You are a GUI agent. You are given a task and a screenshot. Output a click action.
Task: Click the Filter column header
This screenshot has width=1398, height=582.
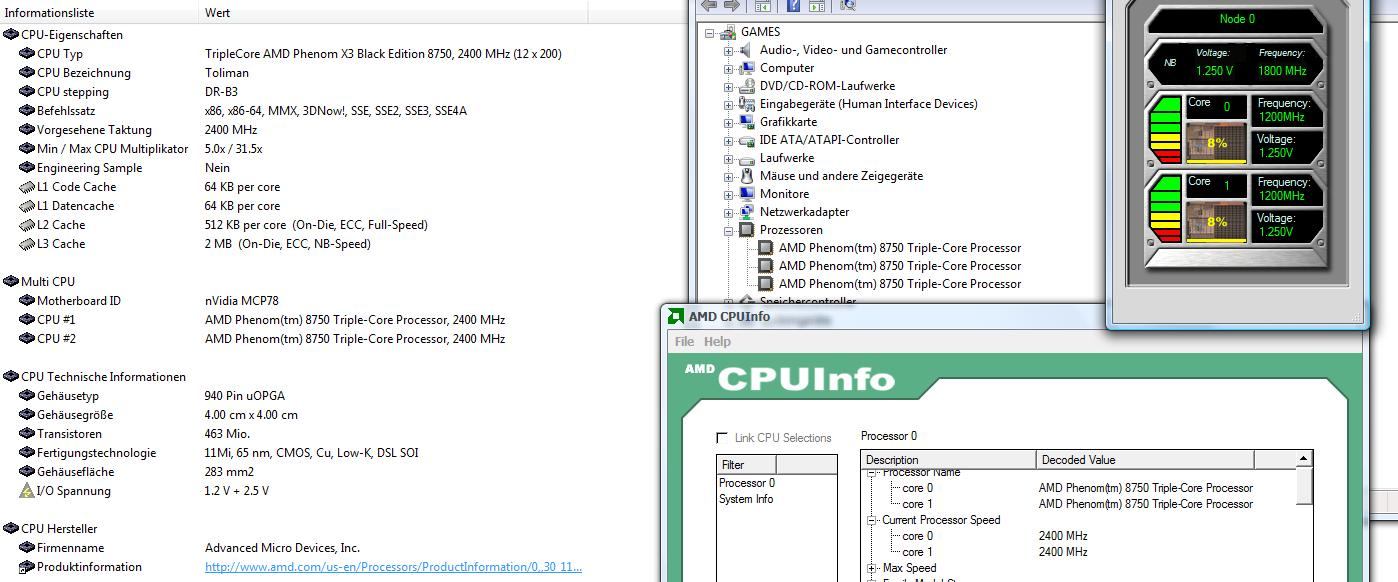[747, 465]
